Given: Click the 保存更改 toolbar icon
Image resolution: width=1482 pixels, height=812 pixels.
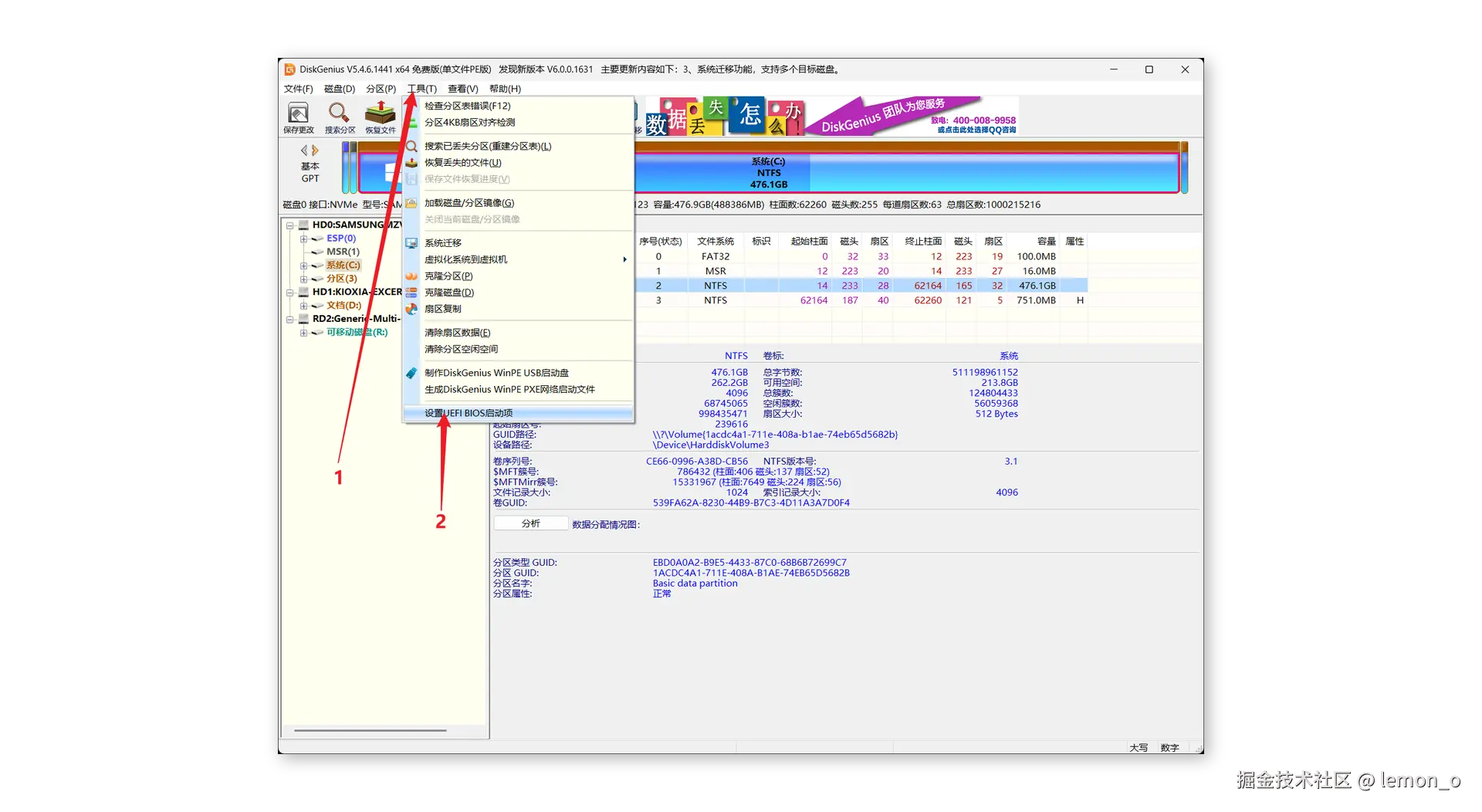Looking at the screenshot, I should pos(298,117).
